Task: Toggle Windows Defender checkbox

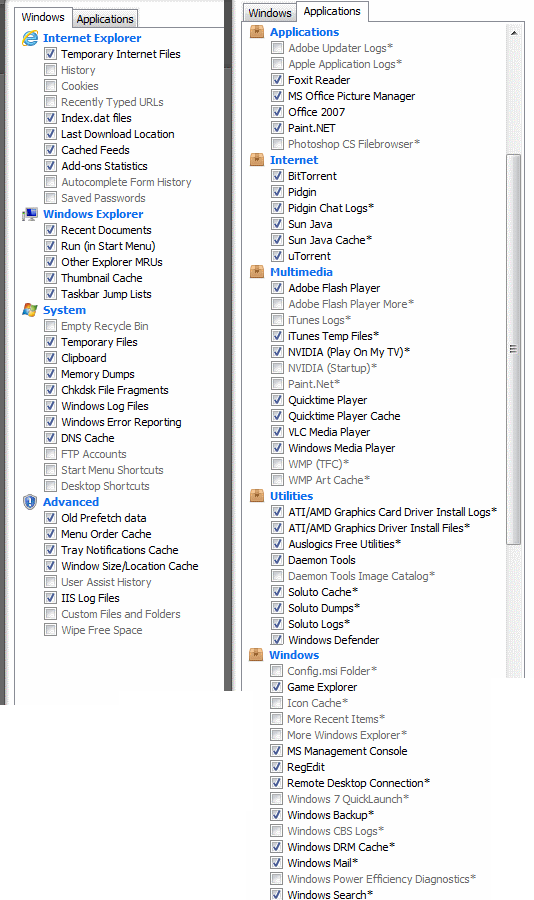Action: click(277, 639)
